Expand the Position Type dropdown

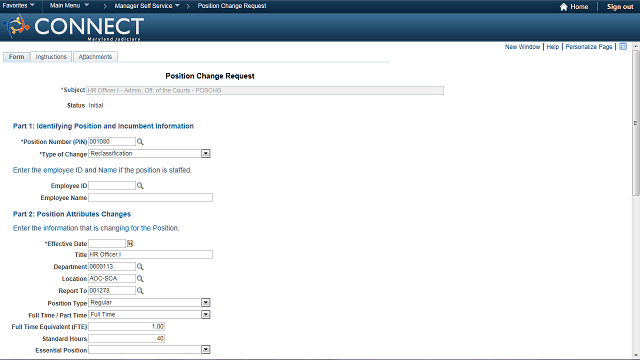tap(206, 302)
